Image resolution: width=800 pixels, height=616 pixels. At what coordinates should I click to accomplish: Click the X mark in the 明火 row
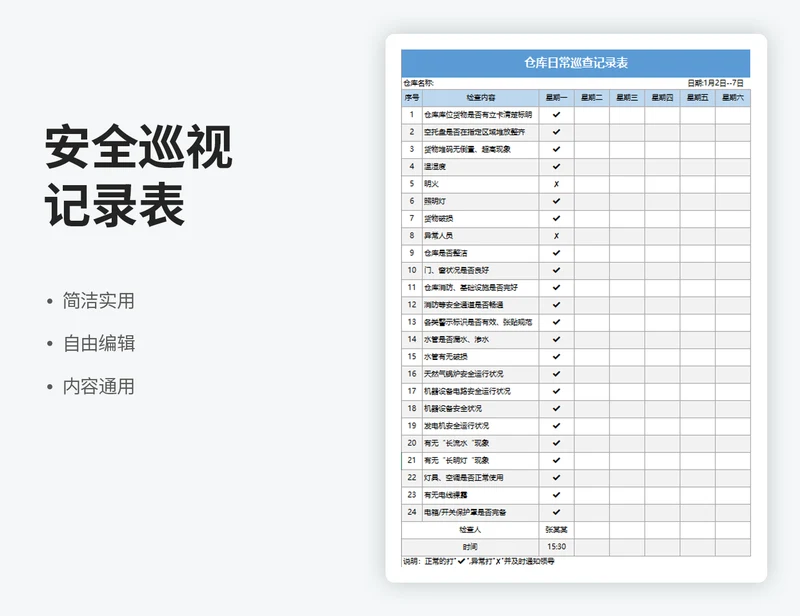pos(556,184)
